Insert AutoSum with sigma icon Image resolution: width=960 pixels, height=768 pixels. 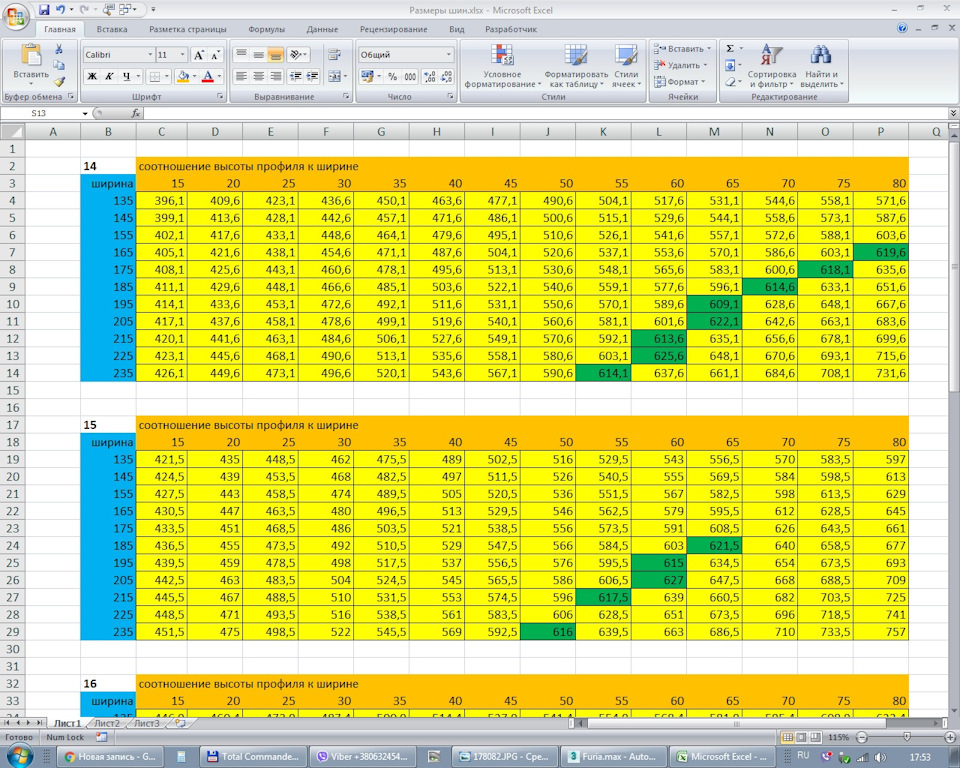coord(730,48)
